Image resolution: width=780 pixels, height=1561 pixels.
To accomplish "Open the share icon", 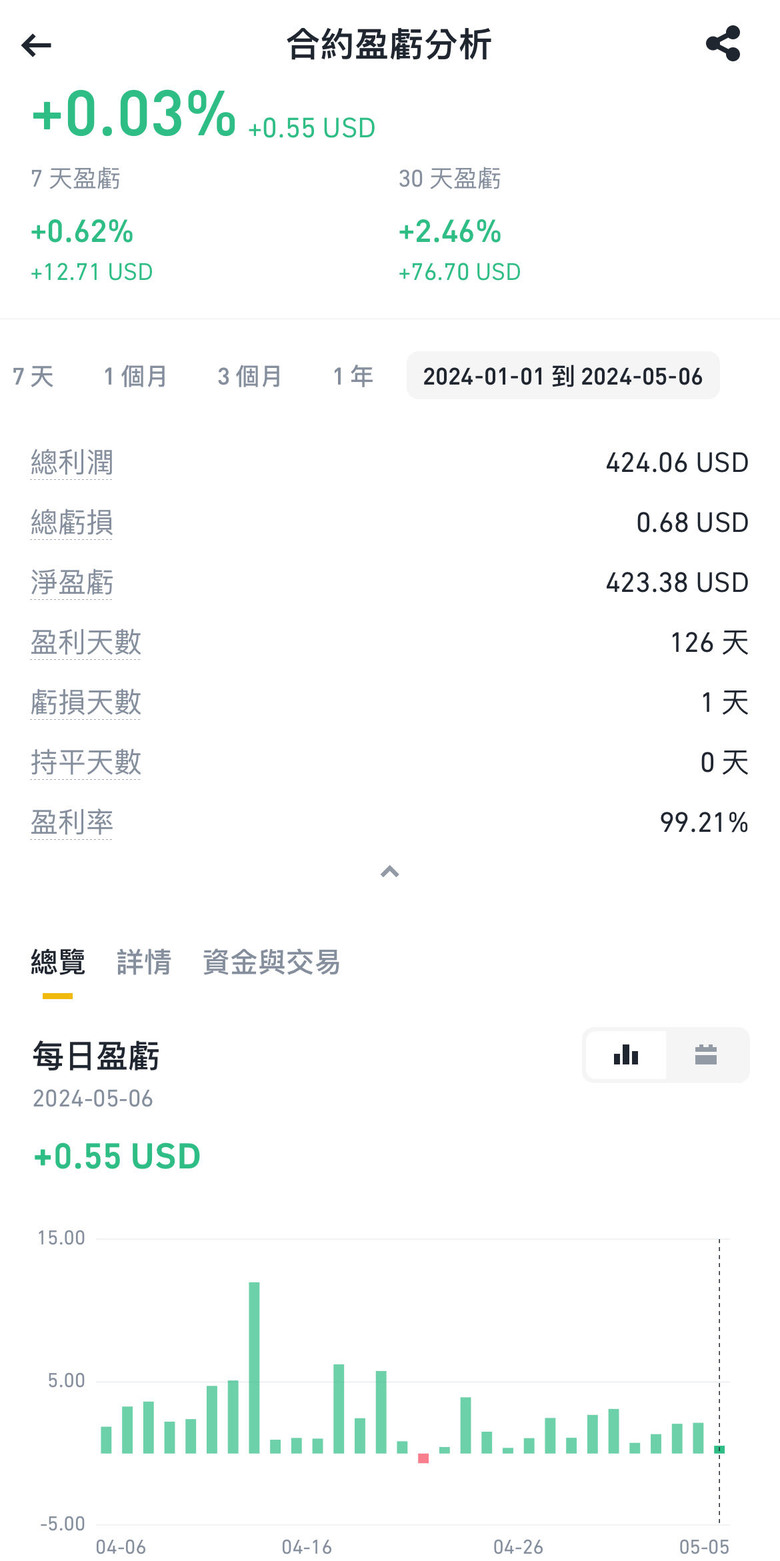I will coord(722,45).
